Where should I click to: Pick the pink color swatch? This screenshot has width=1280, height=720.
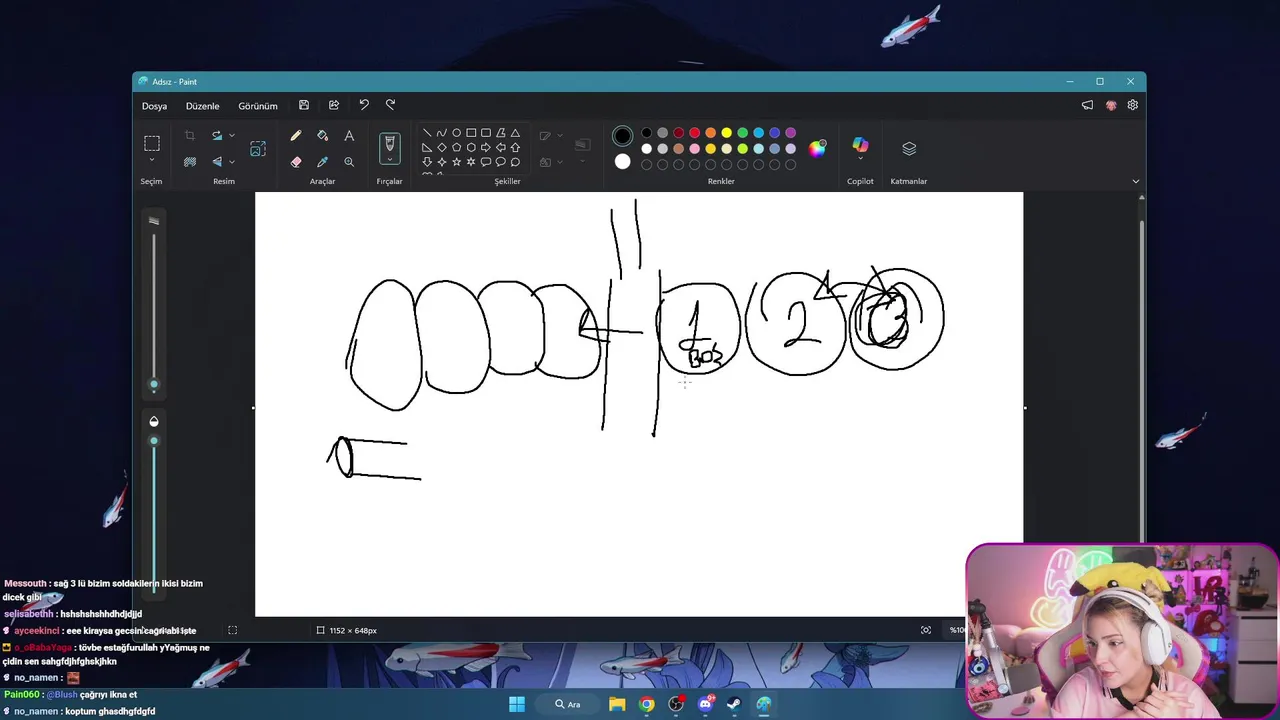tap(694, 149)
